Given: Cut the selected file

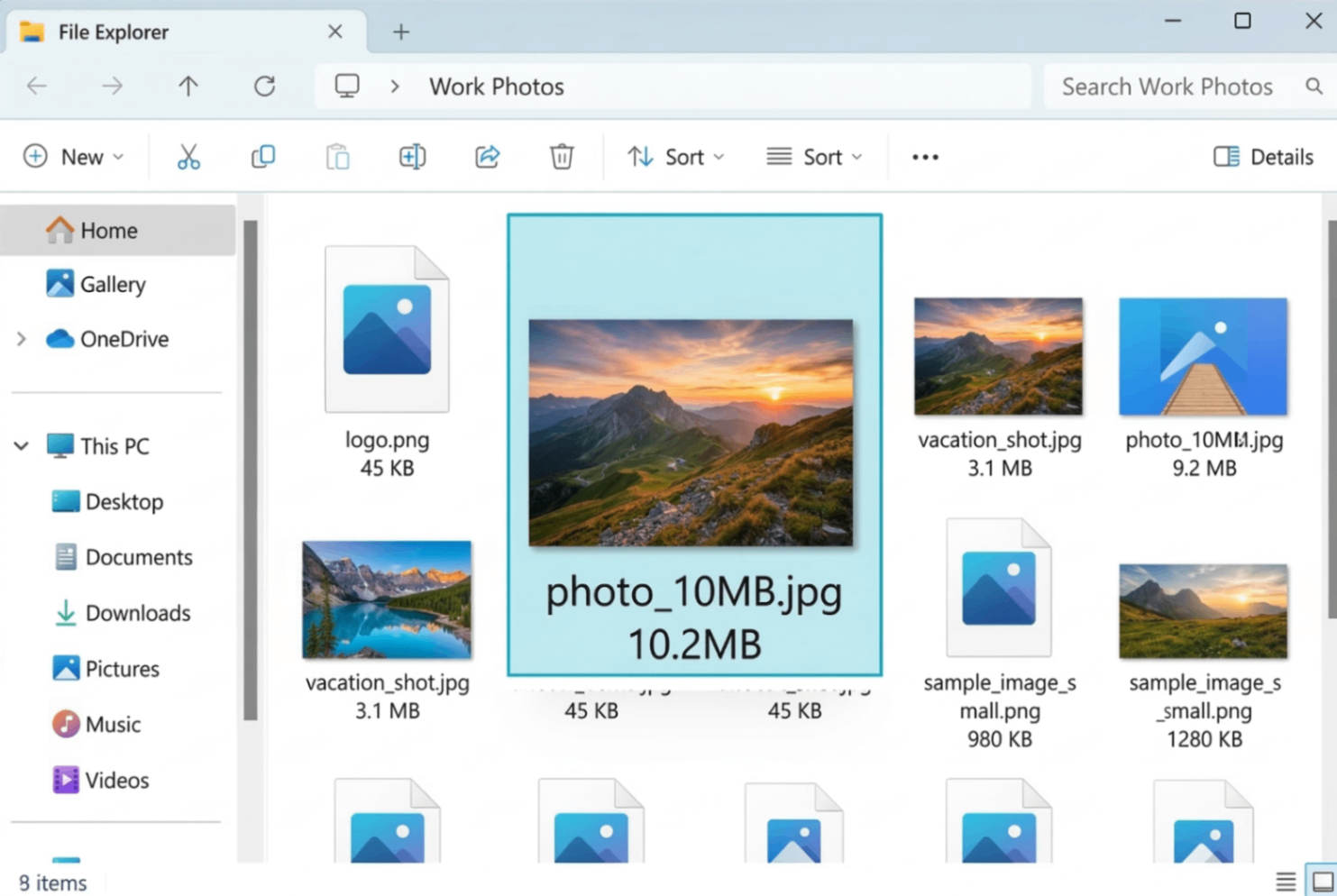Looking at the screenshot, I should point(188,156).
